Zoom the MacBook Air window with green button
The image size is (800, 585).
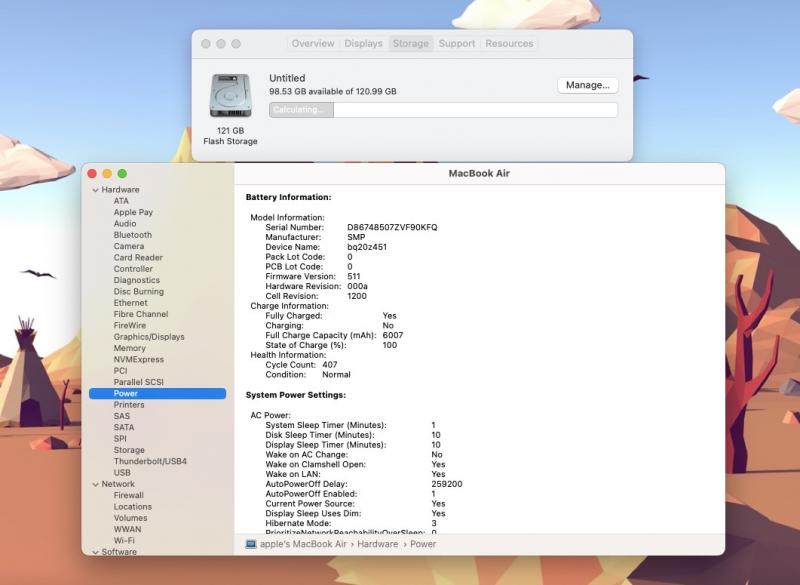coord(122,174)
